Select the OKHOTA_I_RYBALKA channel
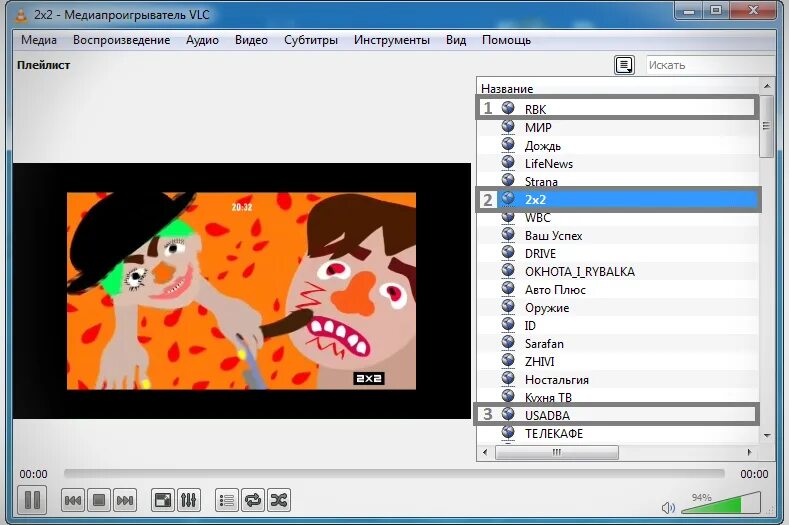 coord(618,272)
